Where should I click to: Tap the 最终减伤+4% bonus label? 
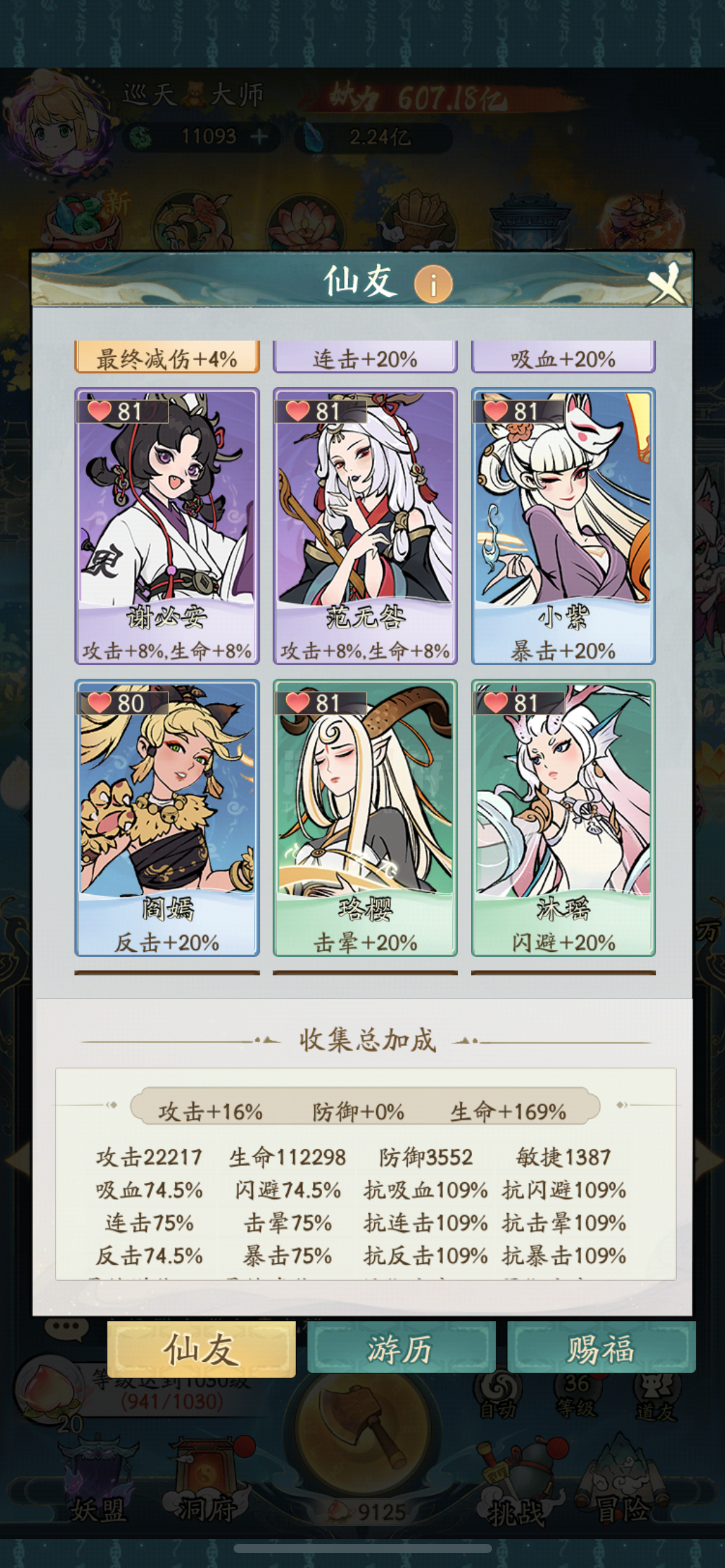point(167,357)
